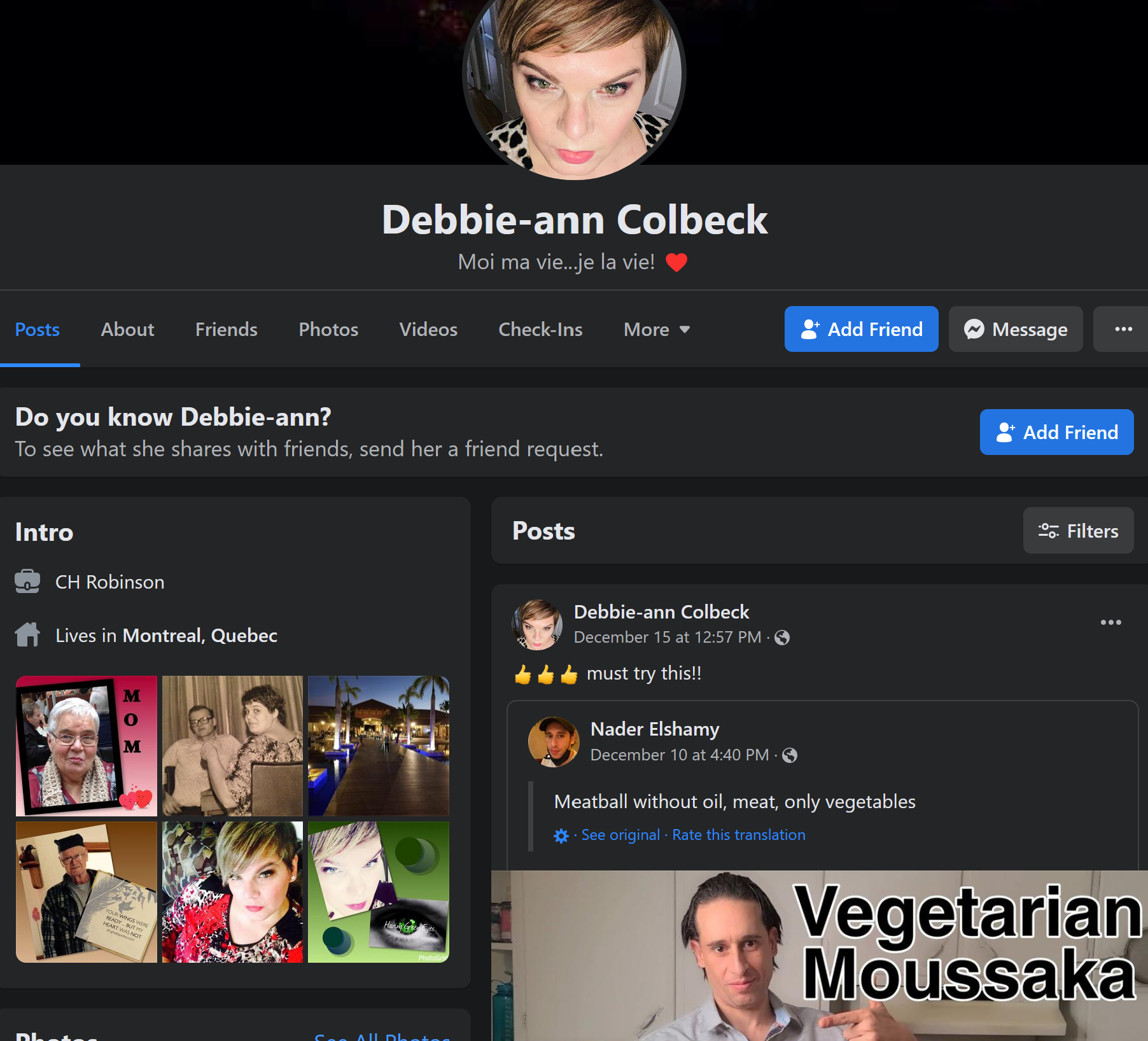Open post Filters
Viewport: 1148px width, 1041px height.
click(1078, 531)
